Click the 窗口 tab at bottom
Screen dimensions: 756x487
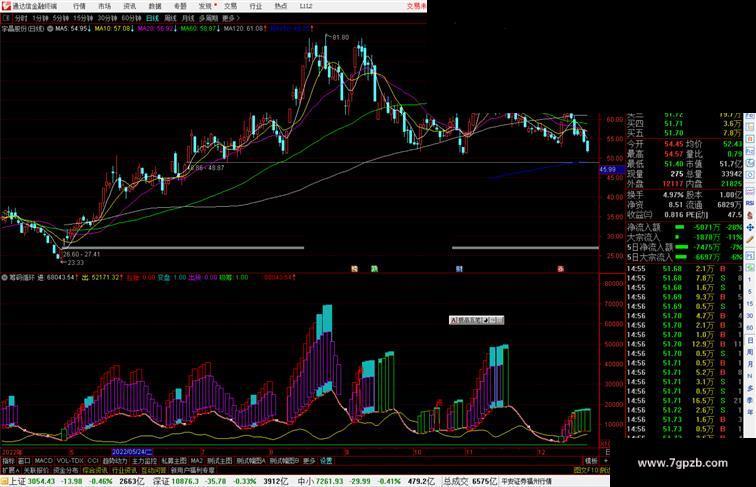click(24, 461)
